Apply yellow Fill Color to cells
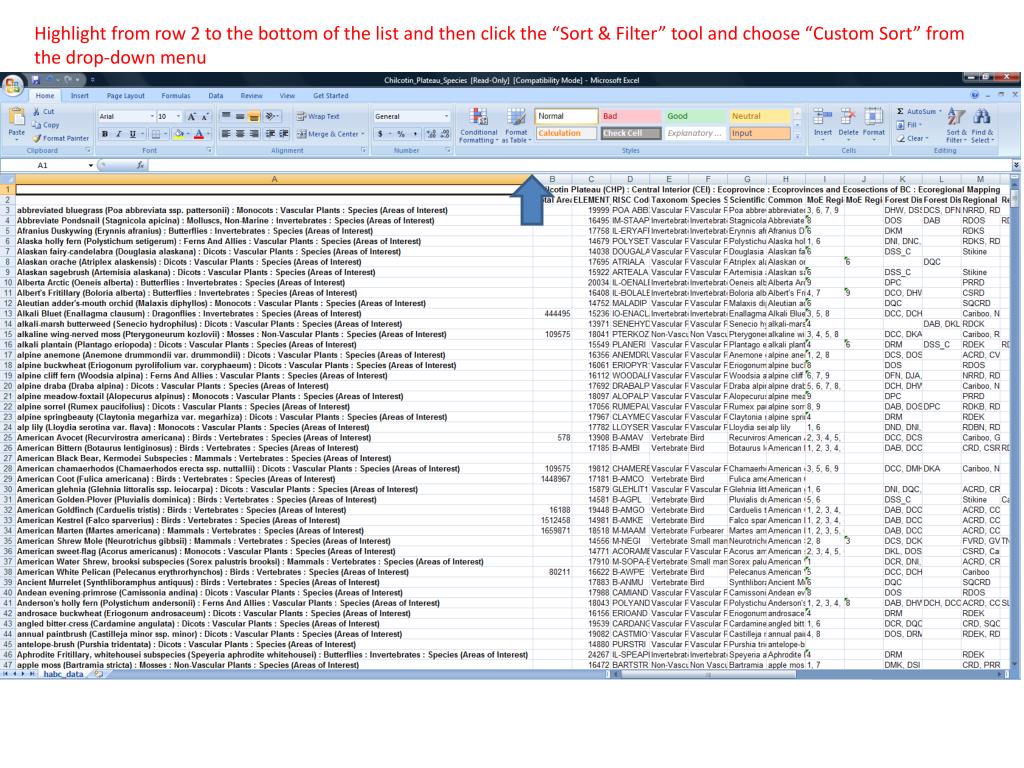The image size is (1024, 768). tap(178, 134)
